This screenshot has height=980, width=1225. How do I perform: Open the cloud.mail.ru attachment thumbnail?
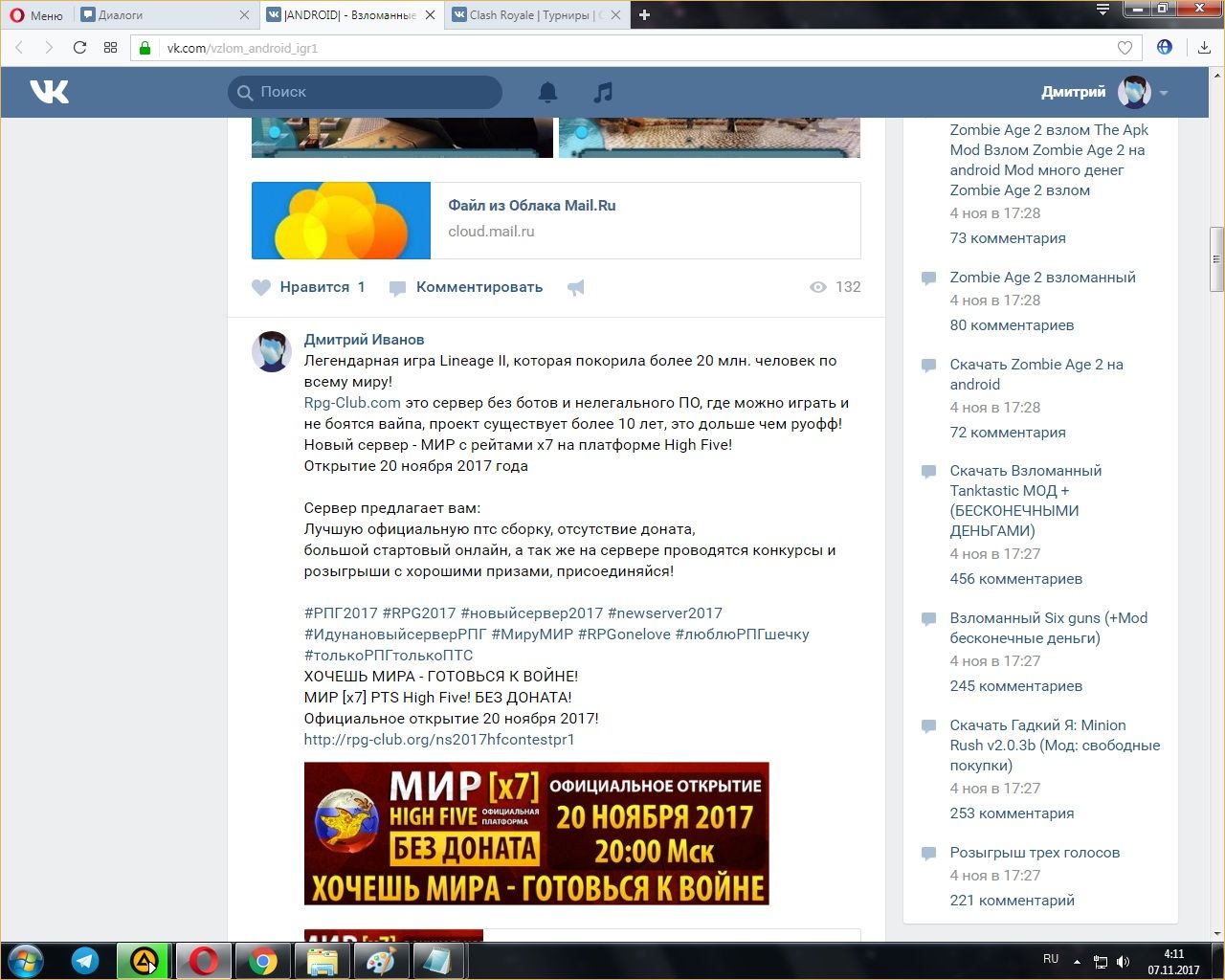tap(341, 220)
